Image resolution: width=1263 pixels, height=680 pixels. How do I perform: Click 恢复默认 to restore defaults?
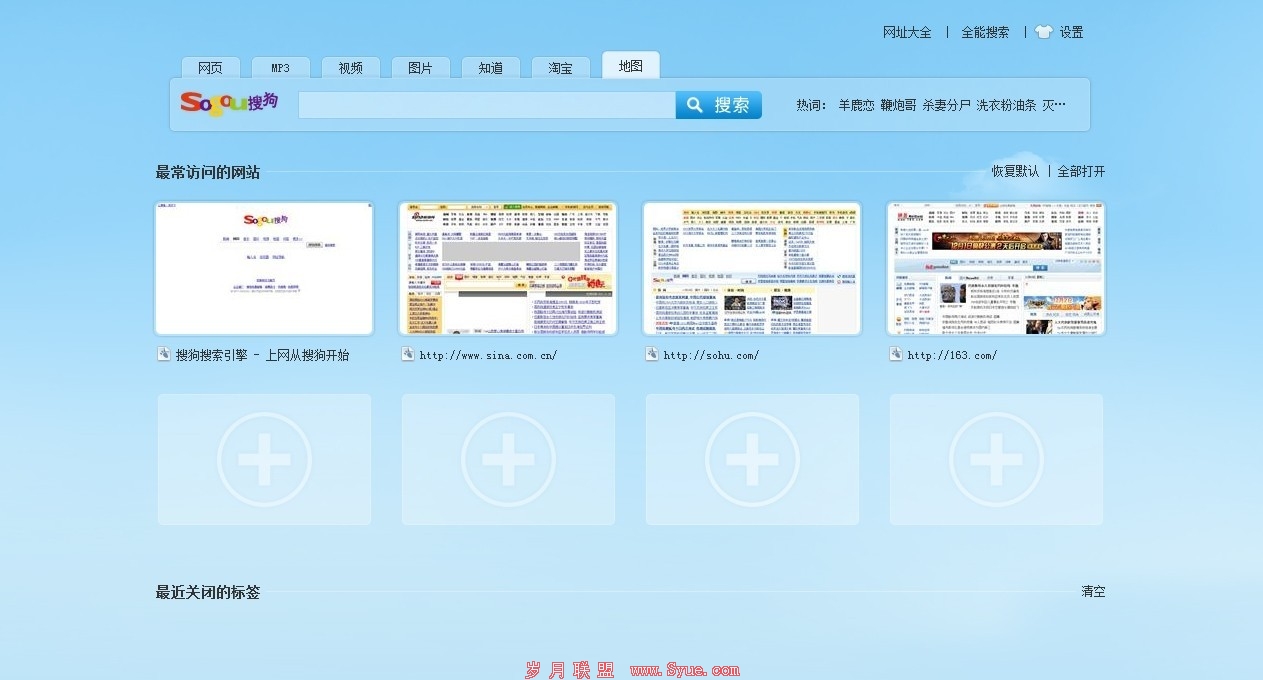pos(1016,171)
